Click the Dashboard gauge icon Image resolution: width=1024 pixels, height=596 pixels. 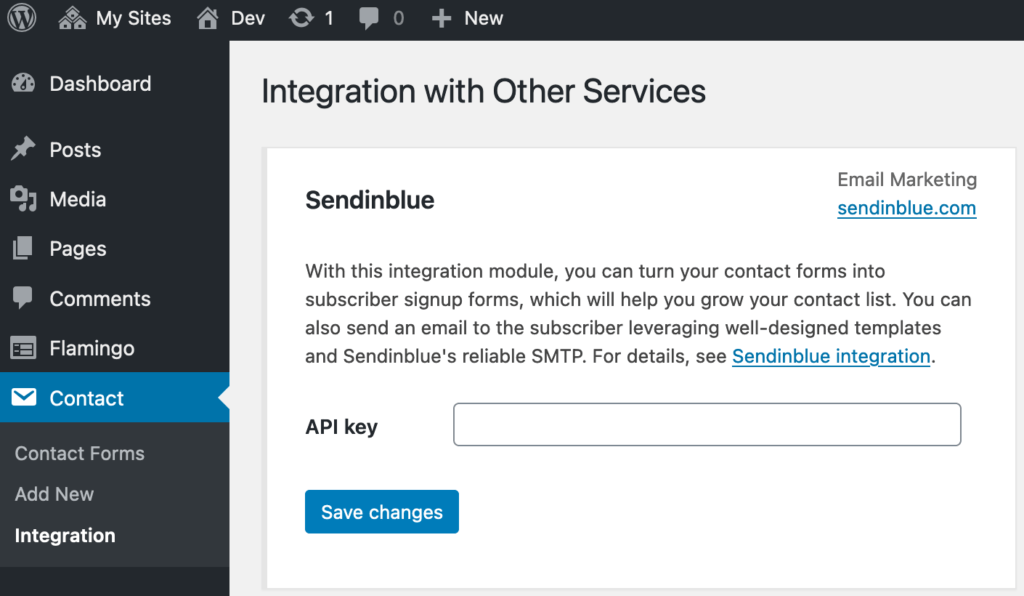click(24, 83)
